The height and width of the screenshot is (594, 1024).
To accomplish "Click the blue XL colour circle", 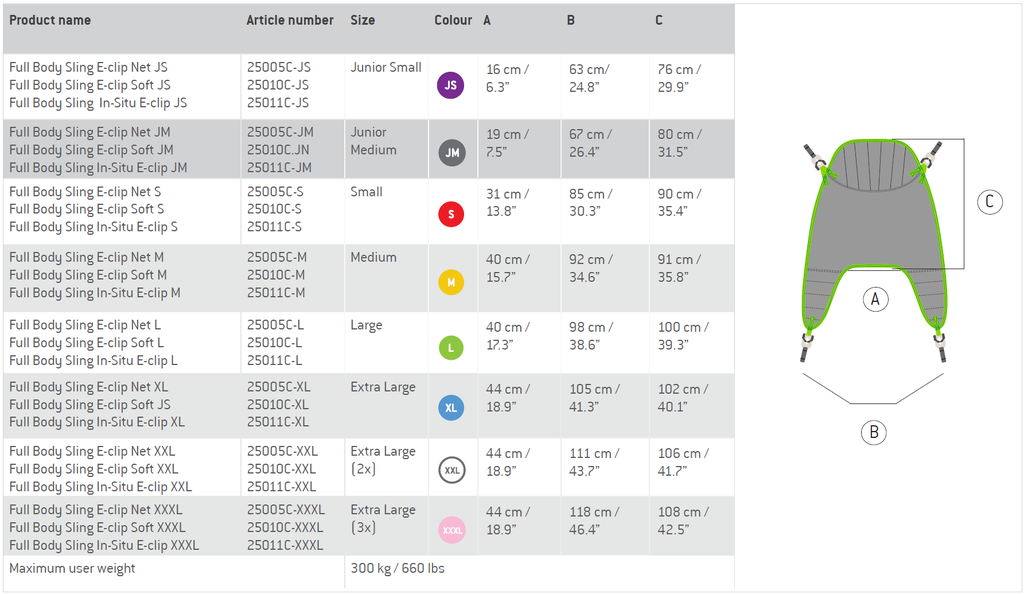I will tap(451, 408).
